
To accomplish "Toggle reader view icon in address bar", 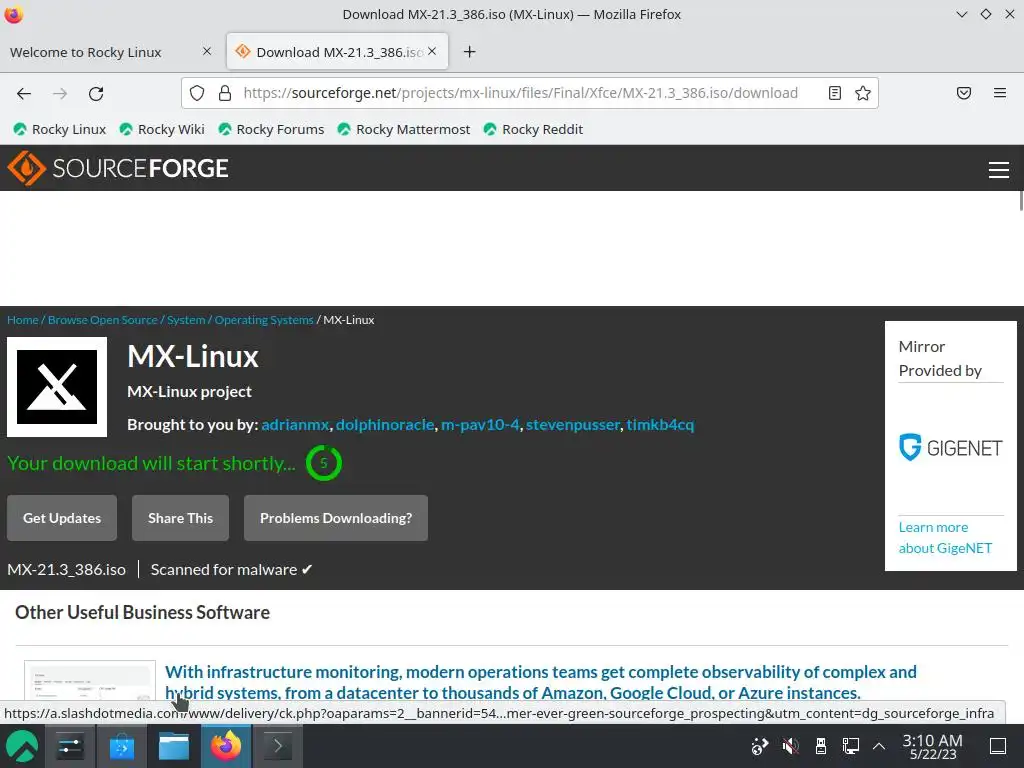I will [x=835, y=93].
